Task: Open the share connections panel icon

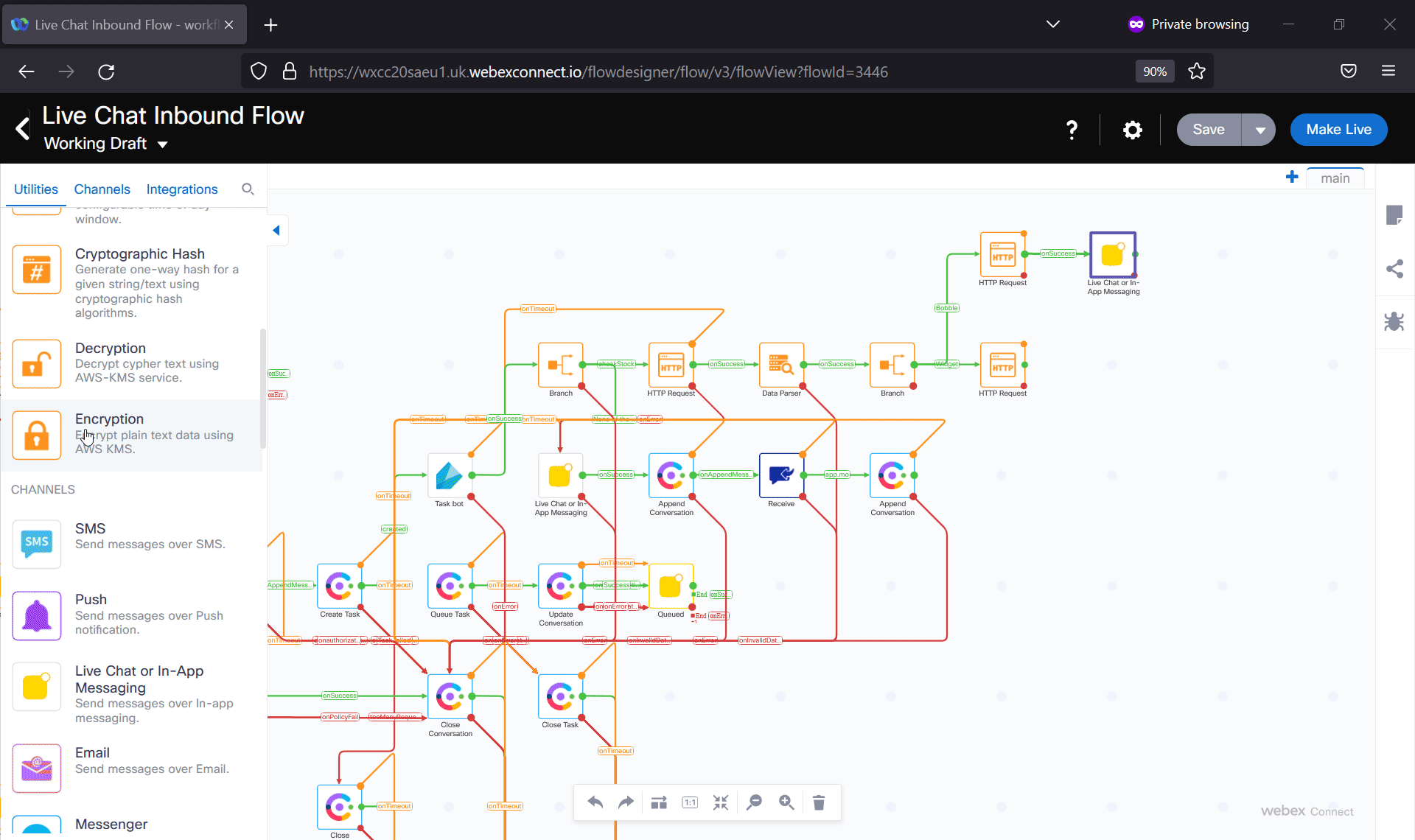Action: (x=1394, y=268)
